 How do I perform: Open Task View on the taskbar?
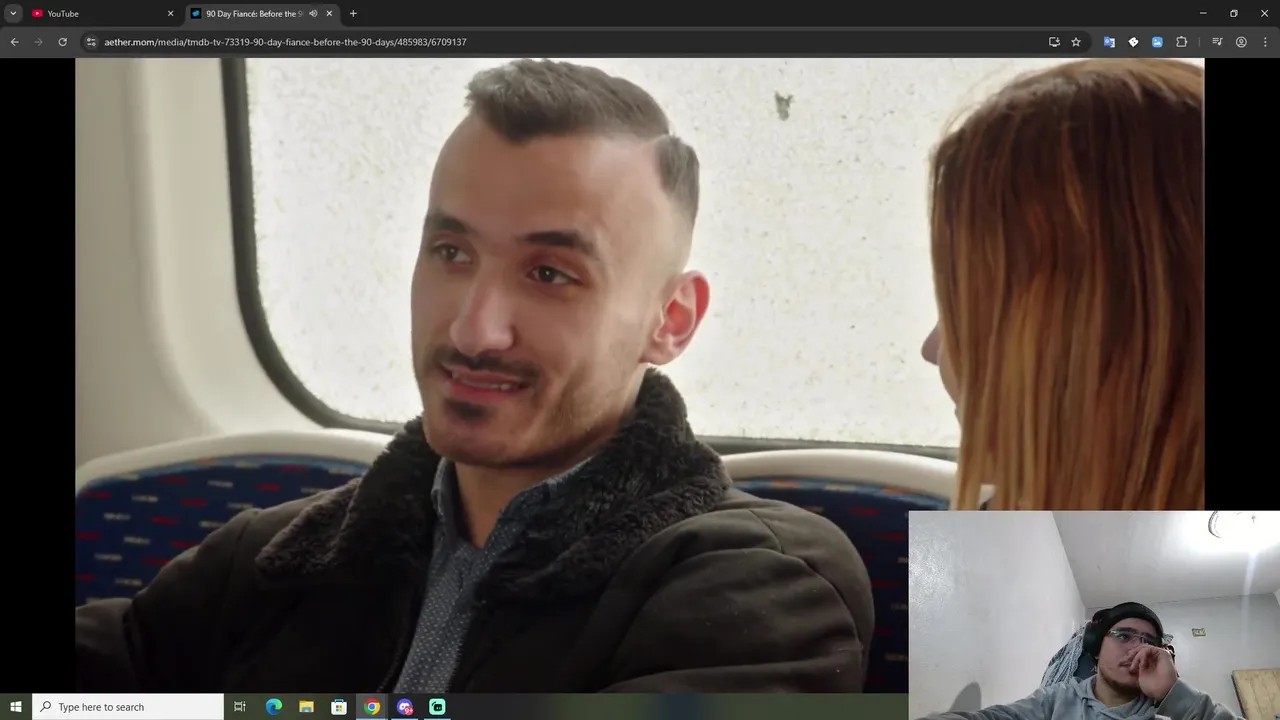click(240, 707)
